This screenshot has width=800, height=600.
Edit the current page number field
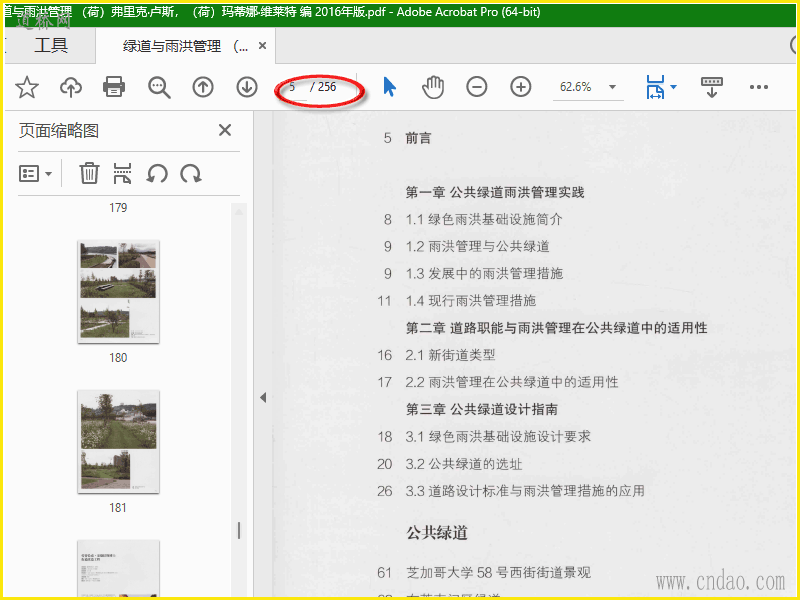click(294, 87)
